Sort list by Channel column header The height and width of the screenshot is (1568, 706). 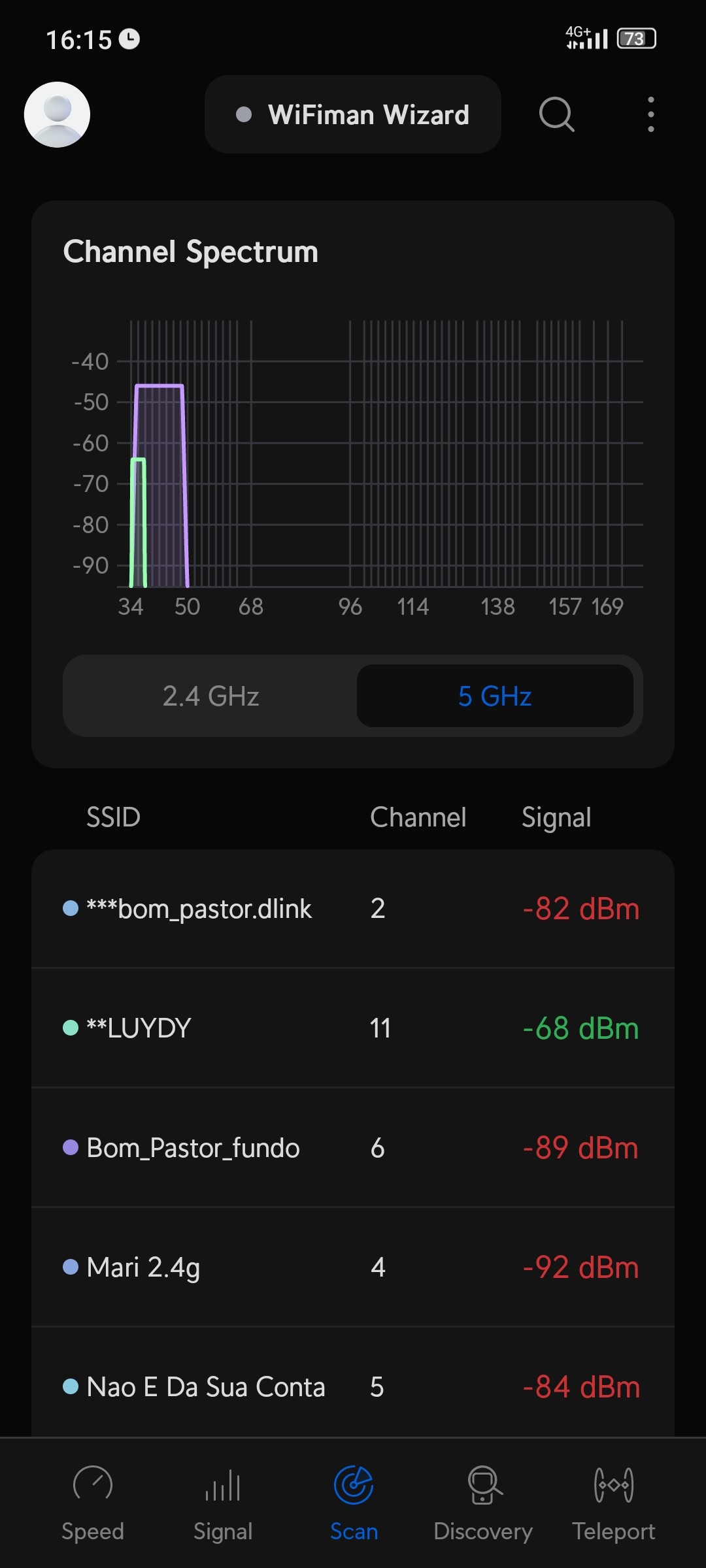(418, 817)
